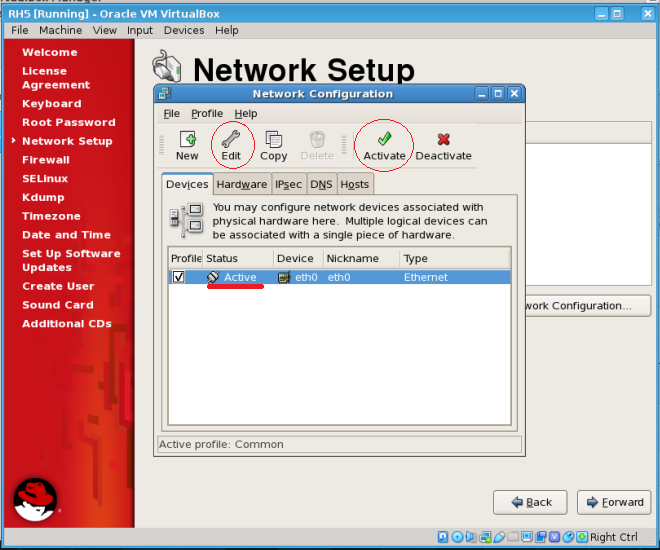Viewport: 660px width, 550px height.
Task: Switch to the IPsec tab
Action: tap(288, 184)
